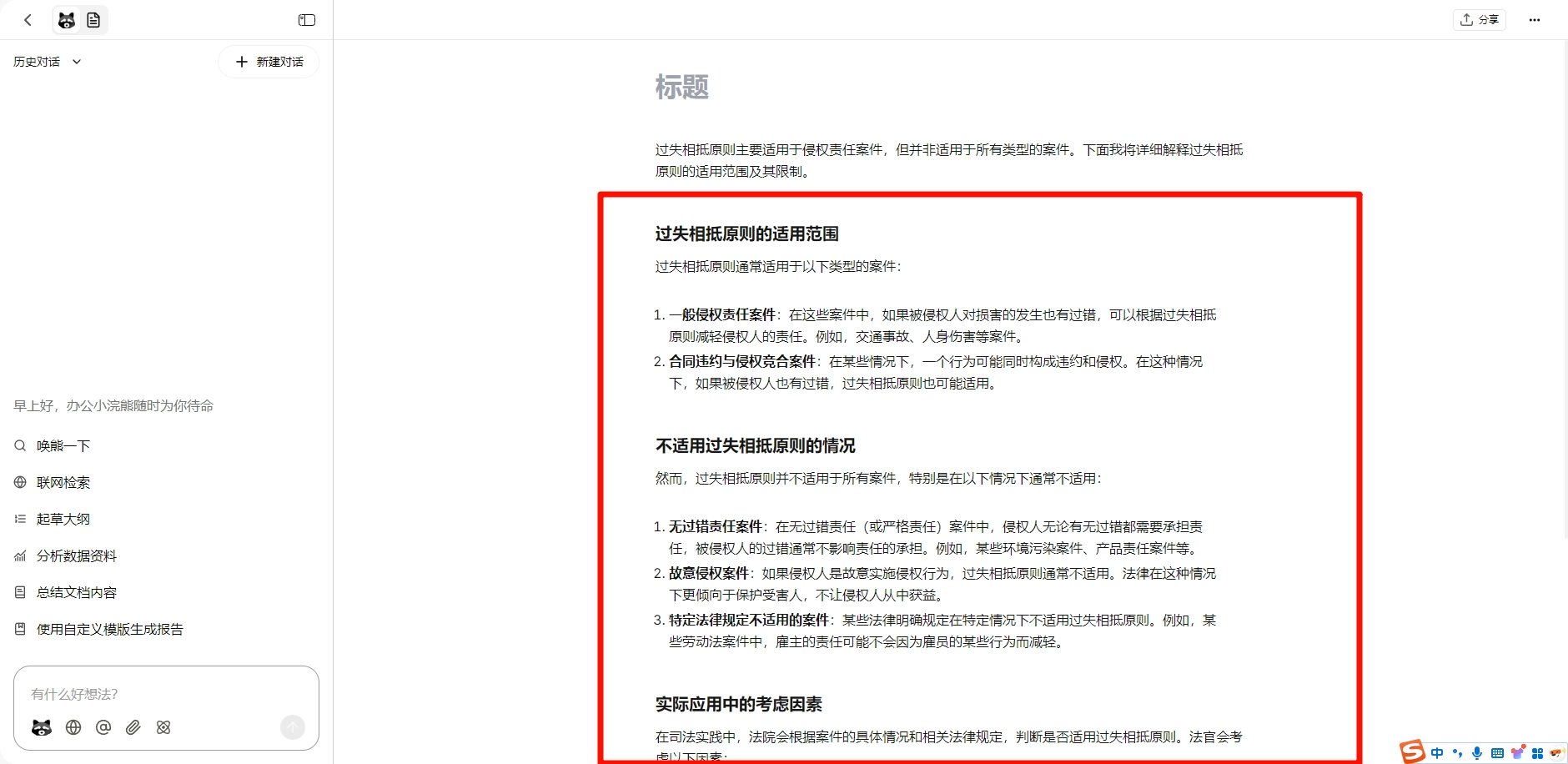Click the raccoon assistant icon in input bar
This screenshot has width=1568, height=764.
[41, 727]
